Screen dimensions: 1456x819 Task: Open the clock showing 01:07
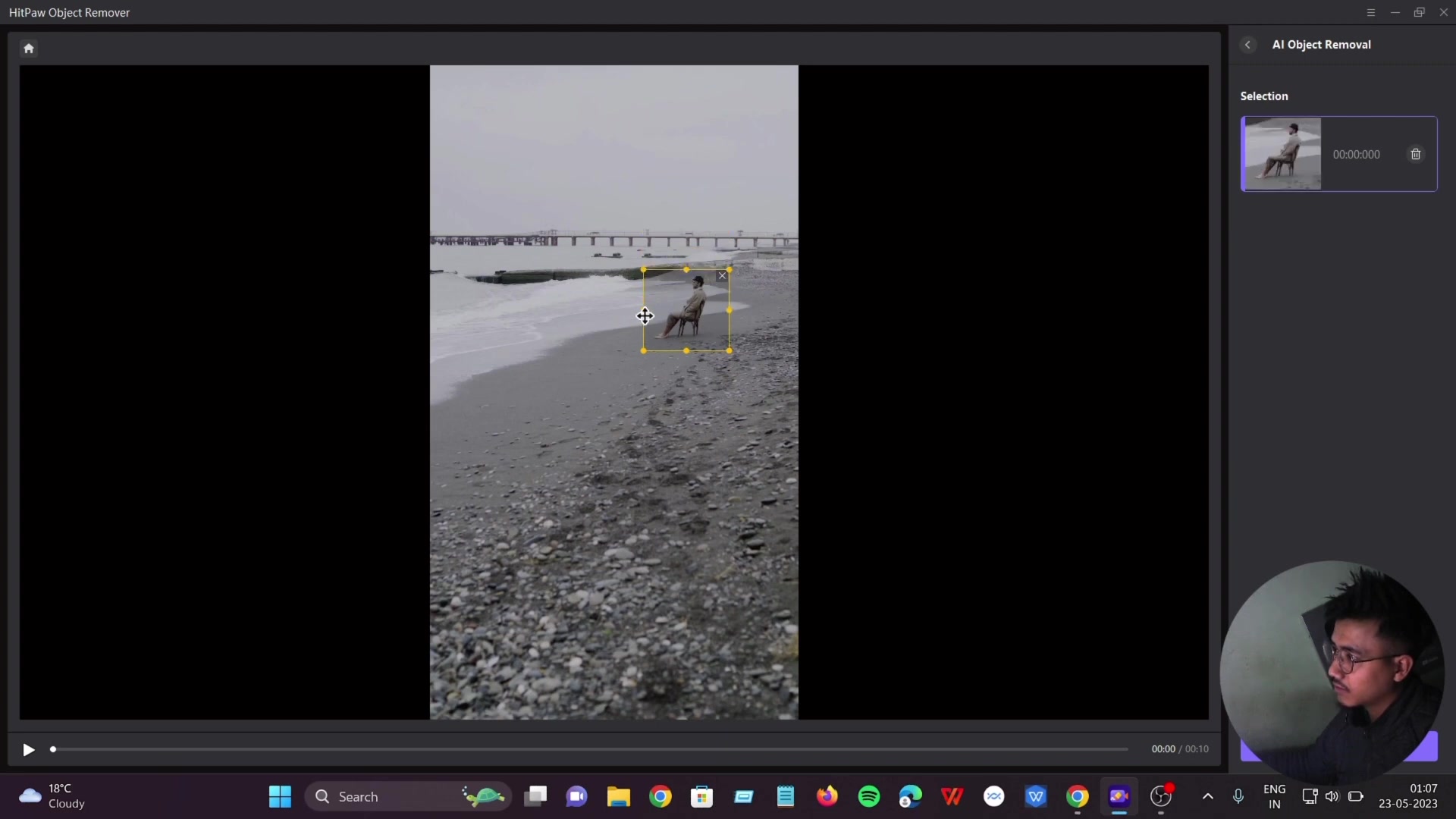tap(1408, 796)
